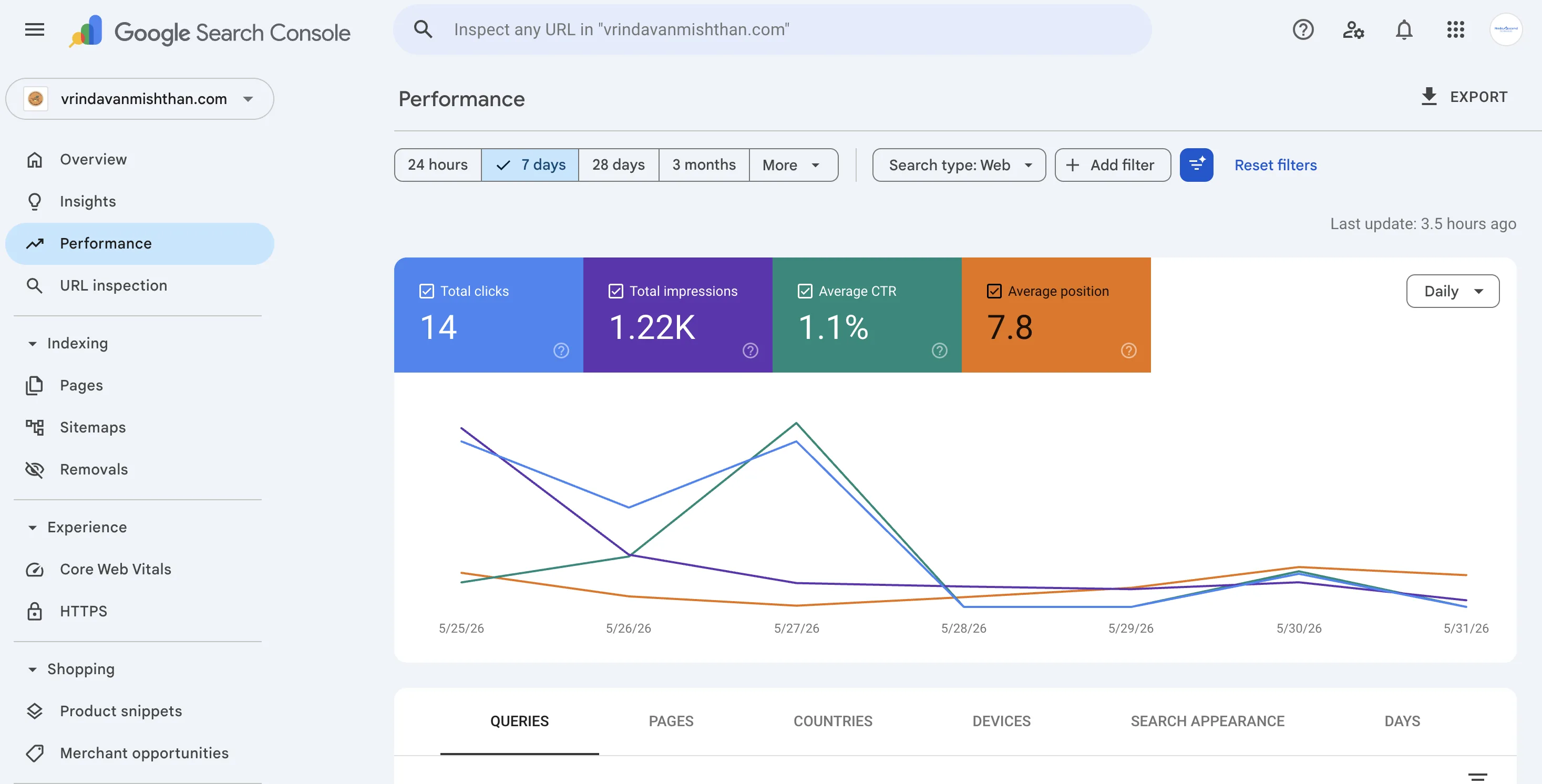Viewport: 1542px width, 784px height.
Task: Click the 5/30/26 chart date label
Action: click(1298, 629)
